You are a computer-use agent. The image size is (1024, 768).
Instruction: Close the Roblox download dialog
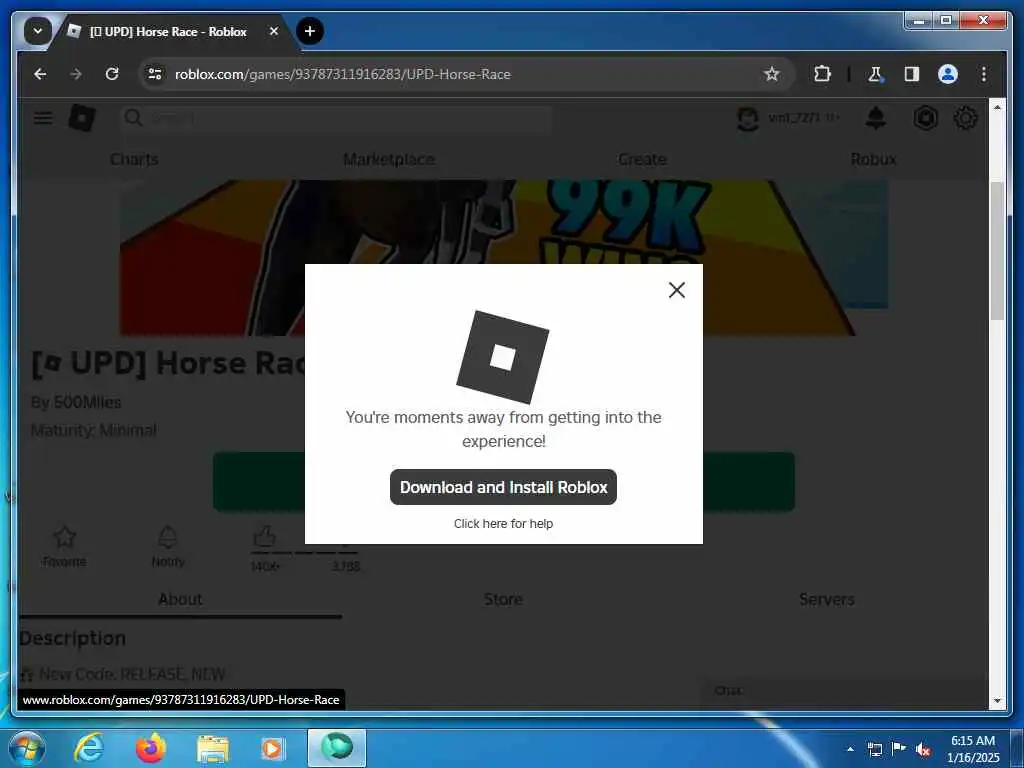coord(677,290)
